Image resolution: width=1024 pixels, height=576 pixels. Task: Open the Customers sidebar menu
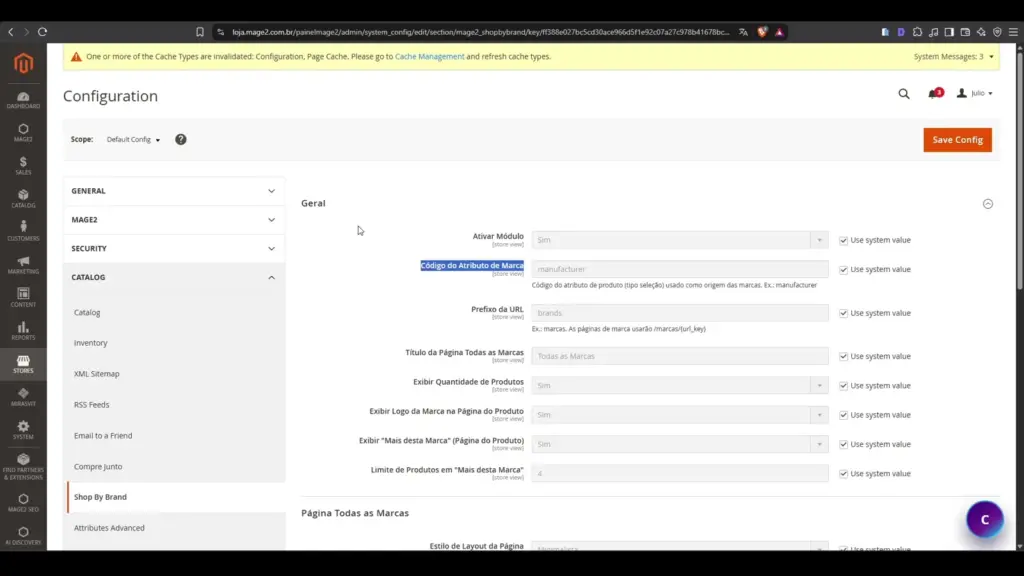click(24, 232)
